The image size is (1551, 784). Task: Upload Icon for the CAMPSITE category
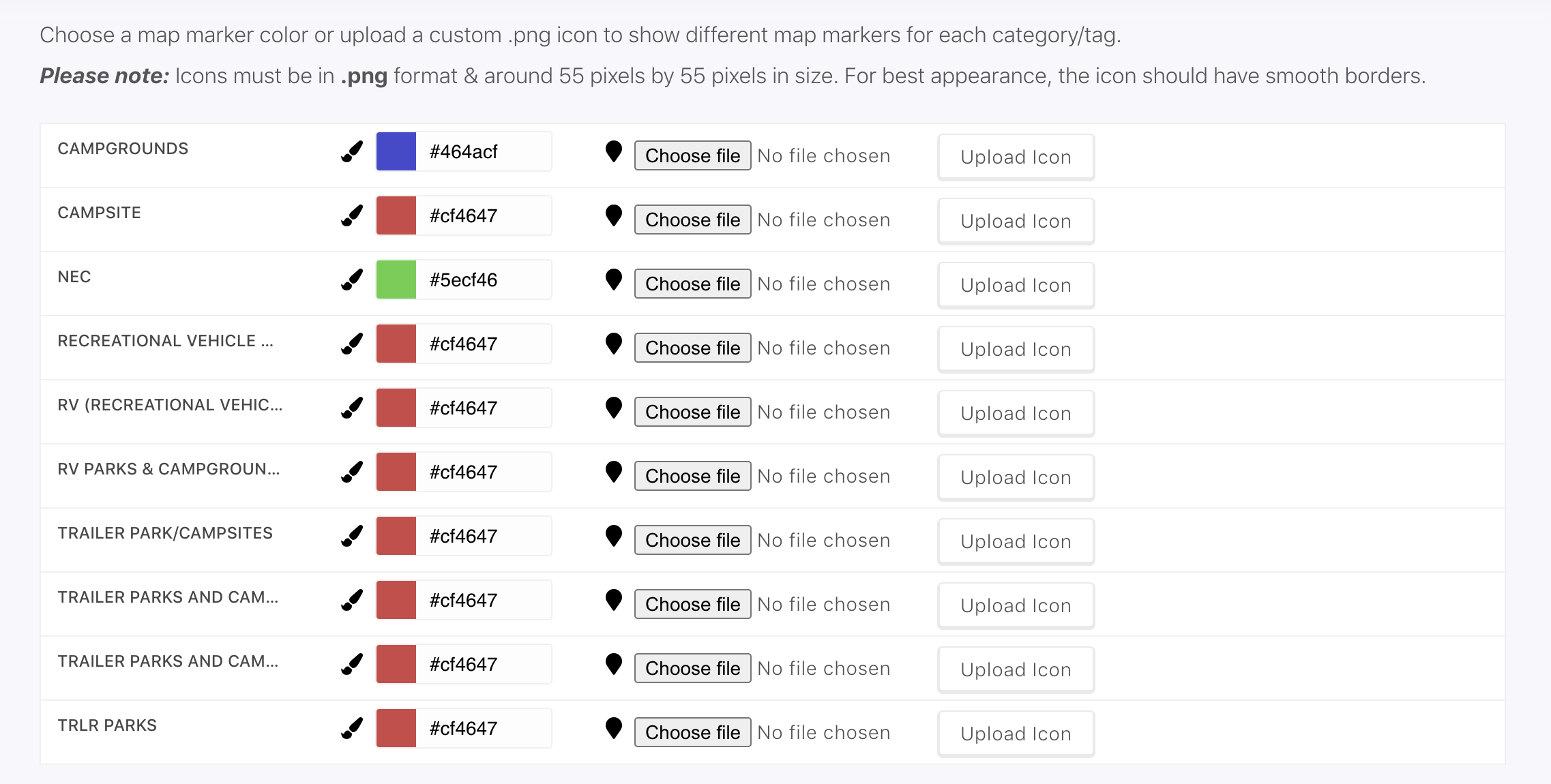pyautogui.click(x=1016, y=221)
